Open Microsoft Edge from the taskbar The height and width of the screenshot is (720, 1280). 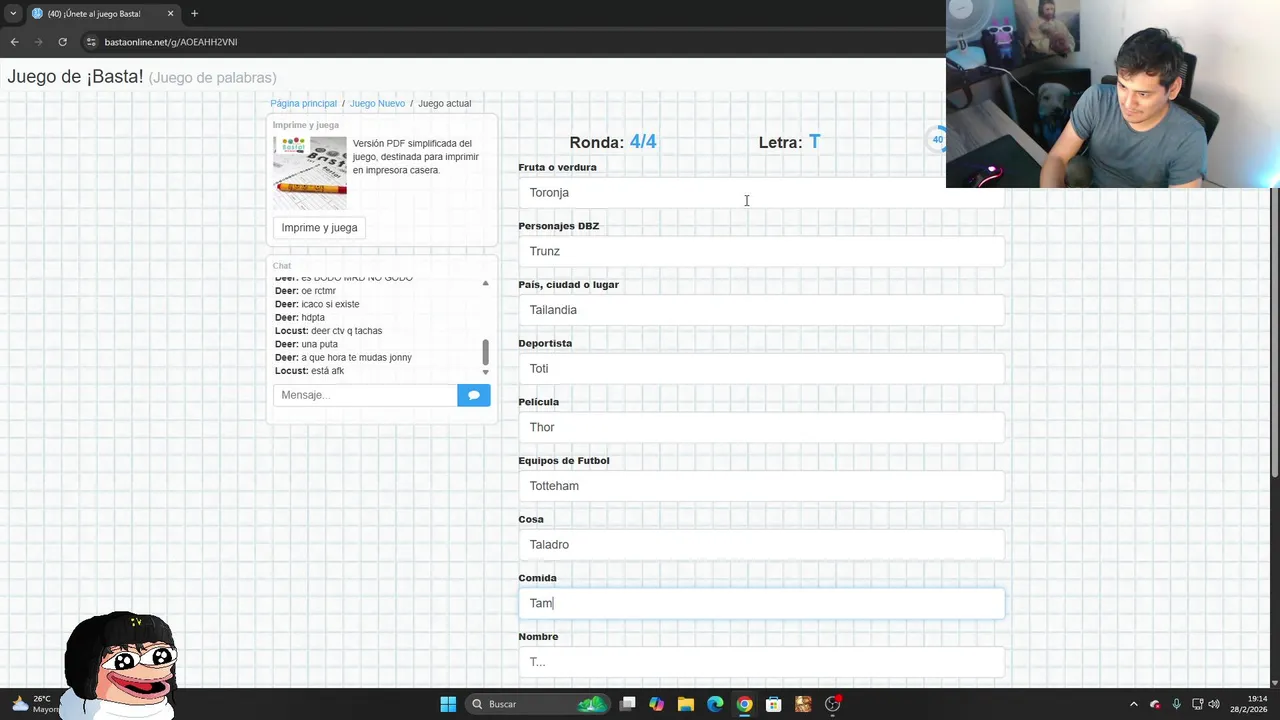715,704
